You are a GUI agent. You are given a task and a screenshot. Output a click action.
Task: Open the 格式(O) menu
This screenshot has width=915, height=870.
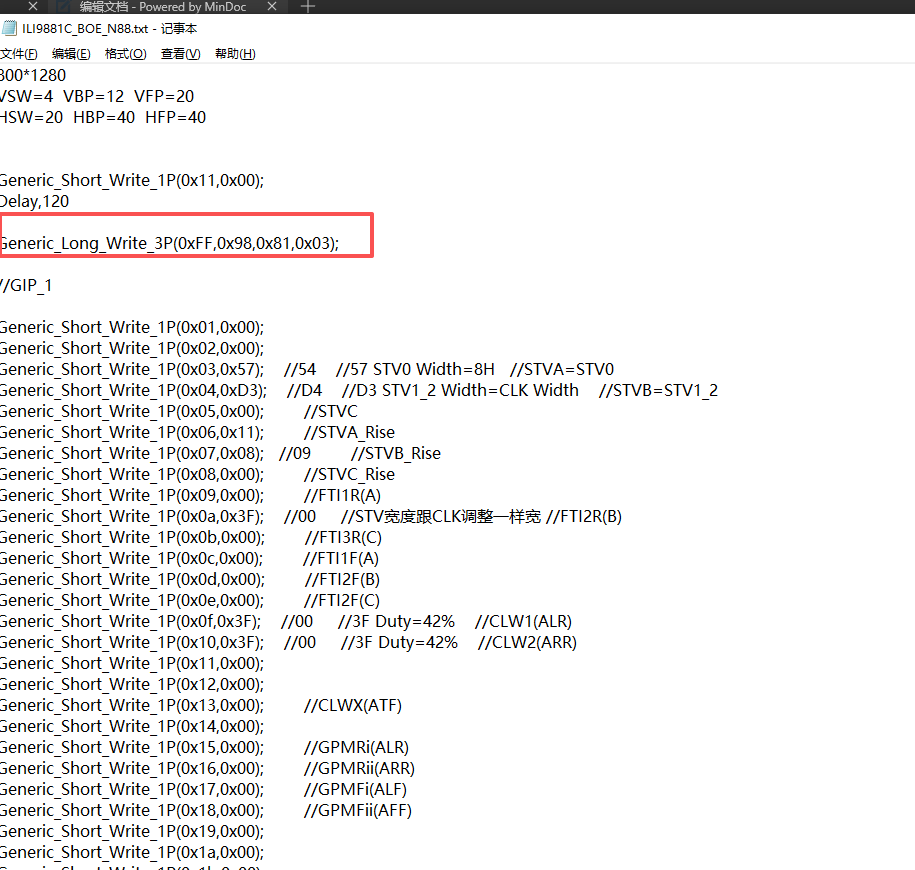click(125, 54)
